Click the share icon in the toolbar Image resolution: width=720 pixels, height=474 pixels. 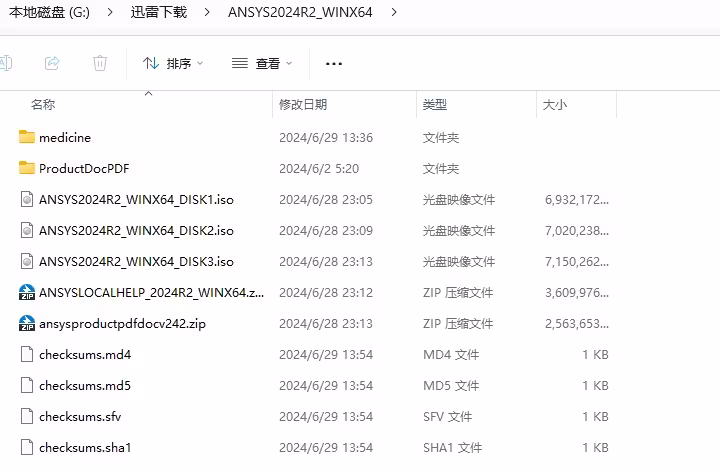click(52, 63)
